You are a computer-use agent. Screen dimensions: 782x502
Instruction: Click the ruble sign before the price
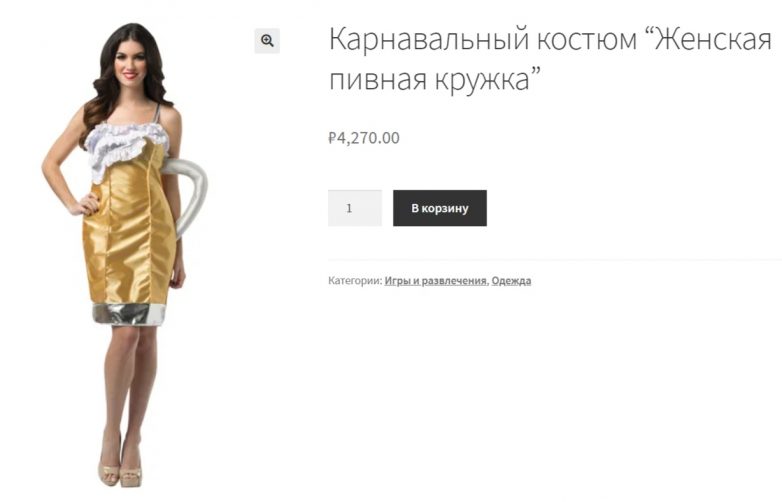point(332,138)
